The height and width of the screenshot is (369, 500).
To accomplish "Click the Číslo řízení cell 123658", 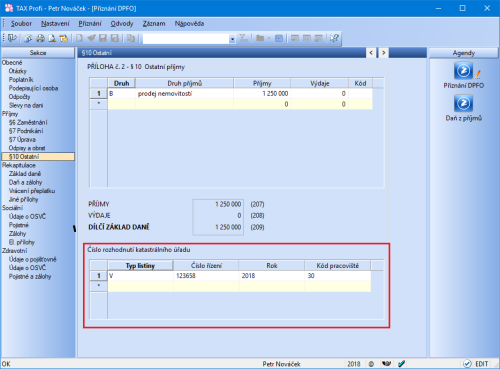I will point(206,276).
